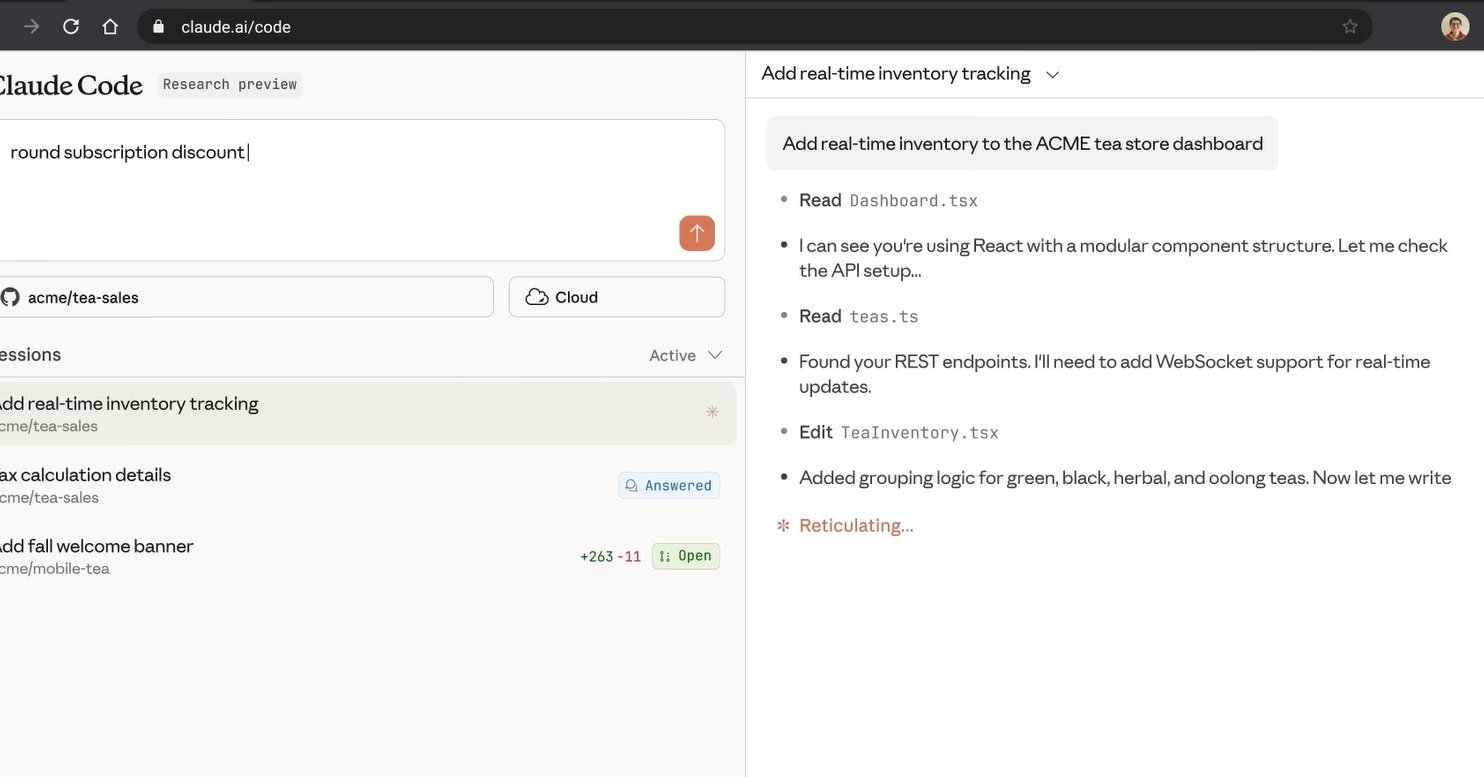This screenshot has height=777, width=1484.
Task: Open the Add real-time inventory tracking session
Action: coord(366,413)
